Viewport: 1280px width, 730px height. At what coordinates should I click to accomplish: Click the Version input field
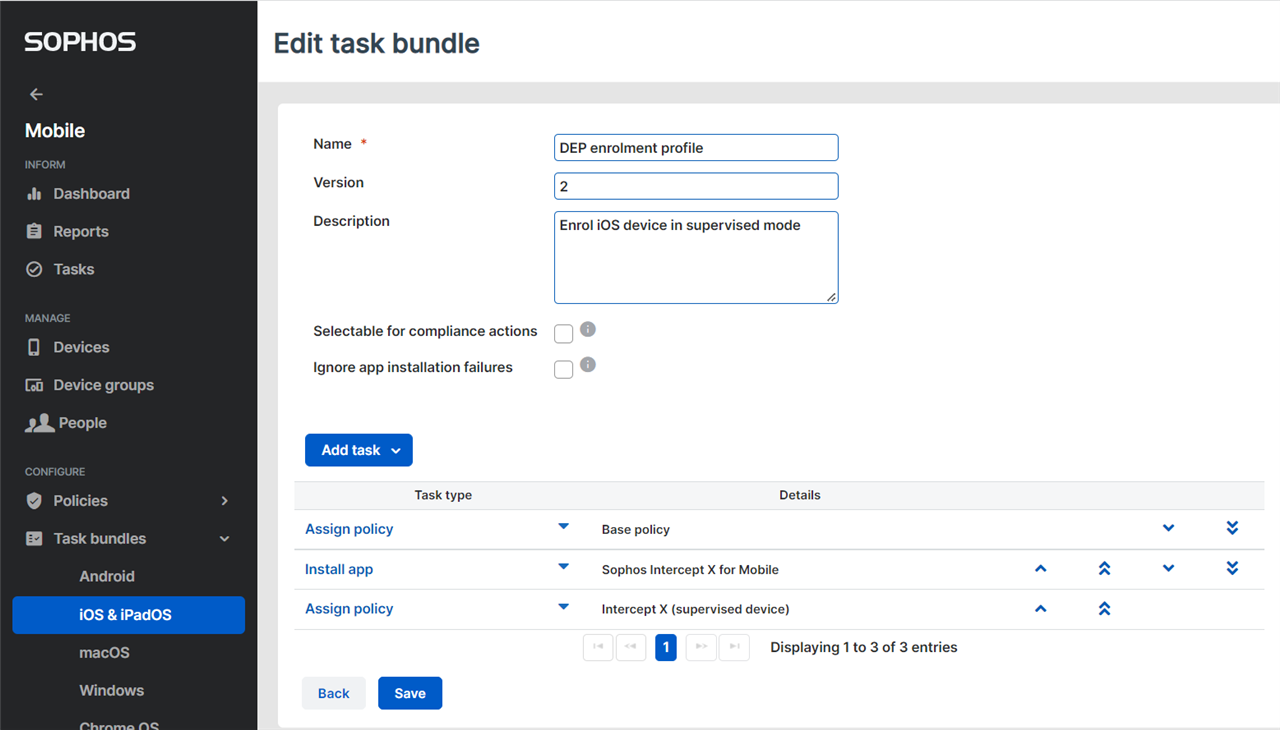pos(696,186)
